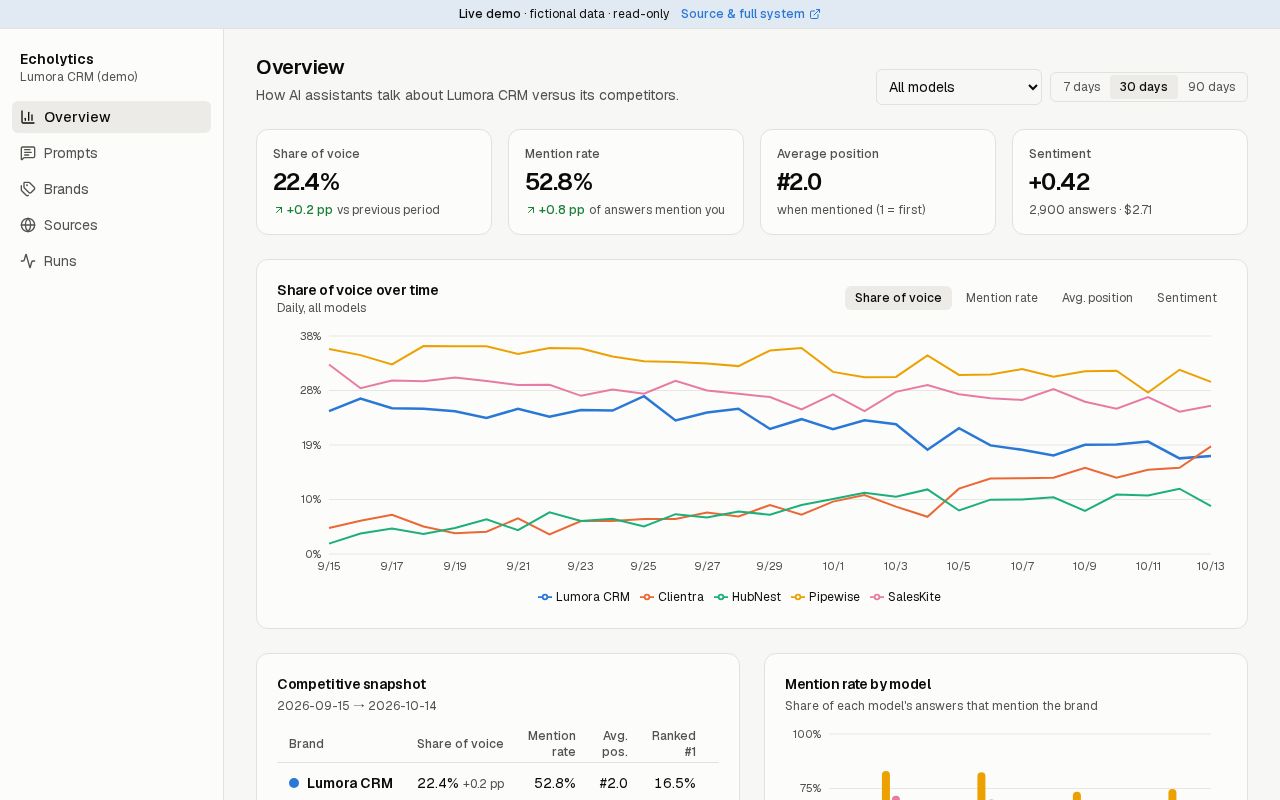The width and height of the screenshot is (1280, 800).
Task: Switch chart to Avg. position tab
Action: point(1097,298)
